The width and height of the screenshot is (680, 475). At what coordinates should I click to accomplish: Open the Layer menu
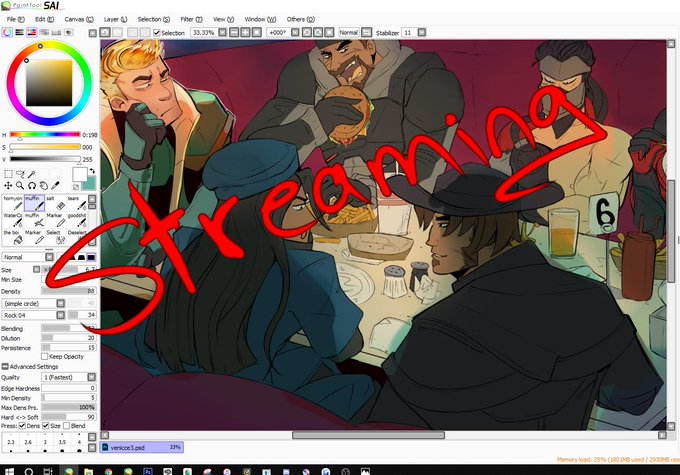(115, 20)
